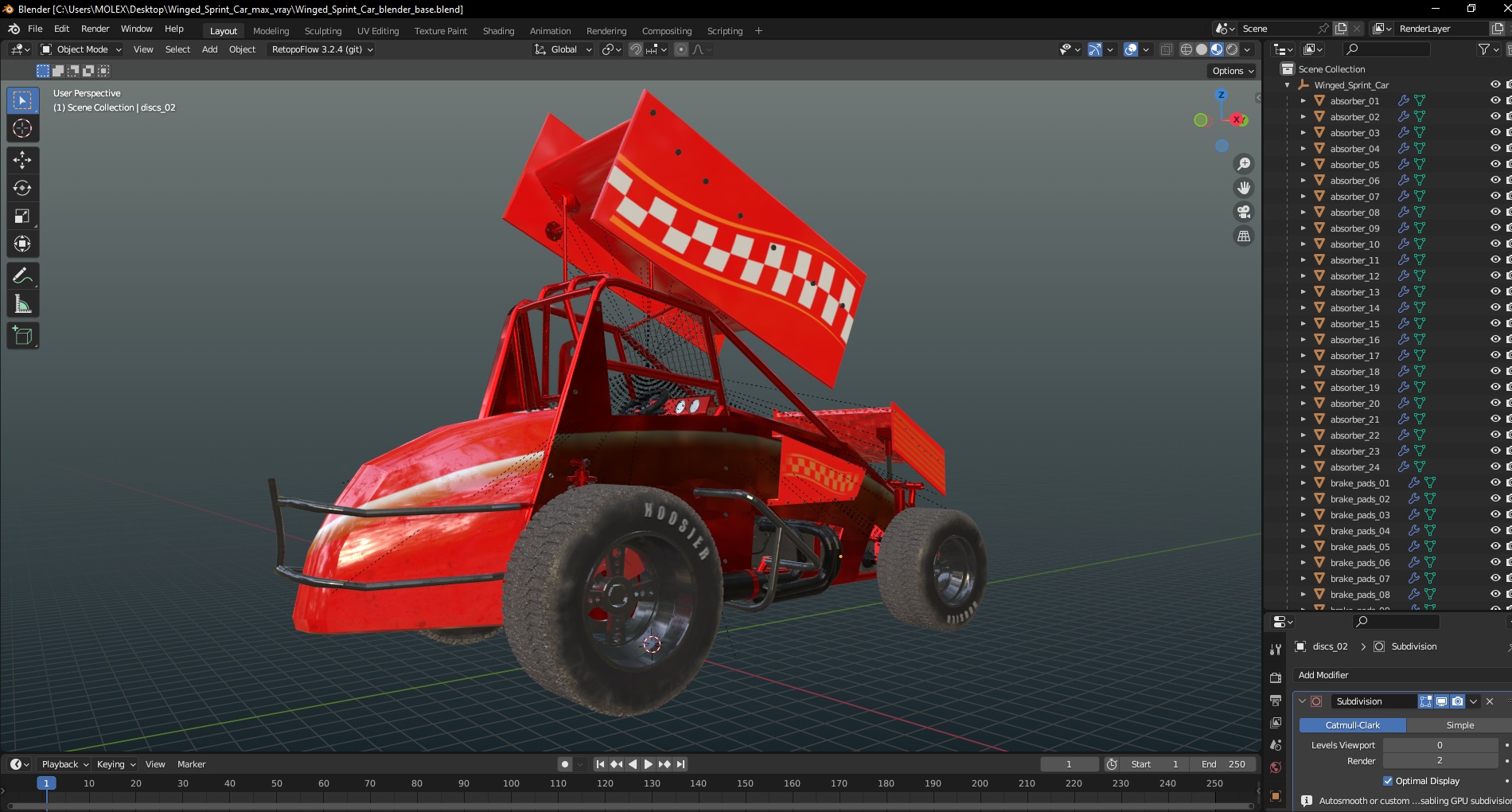Expand the brake_pads_01 tree item

(x=1303, y=483)
